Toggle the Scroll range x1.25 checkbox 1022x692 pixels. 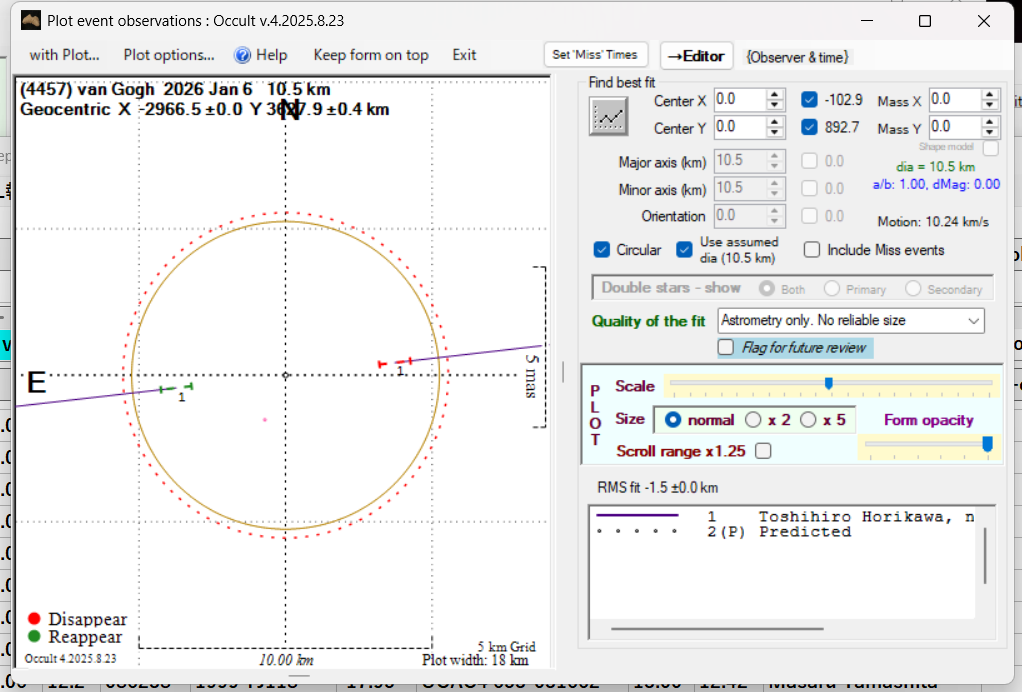click(x=764, y=451)
